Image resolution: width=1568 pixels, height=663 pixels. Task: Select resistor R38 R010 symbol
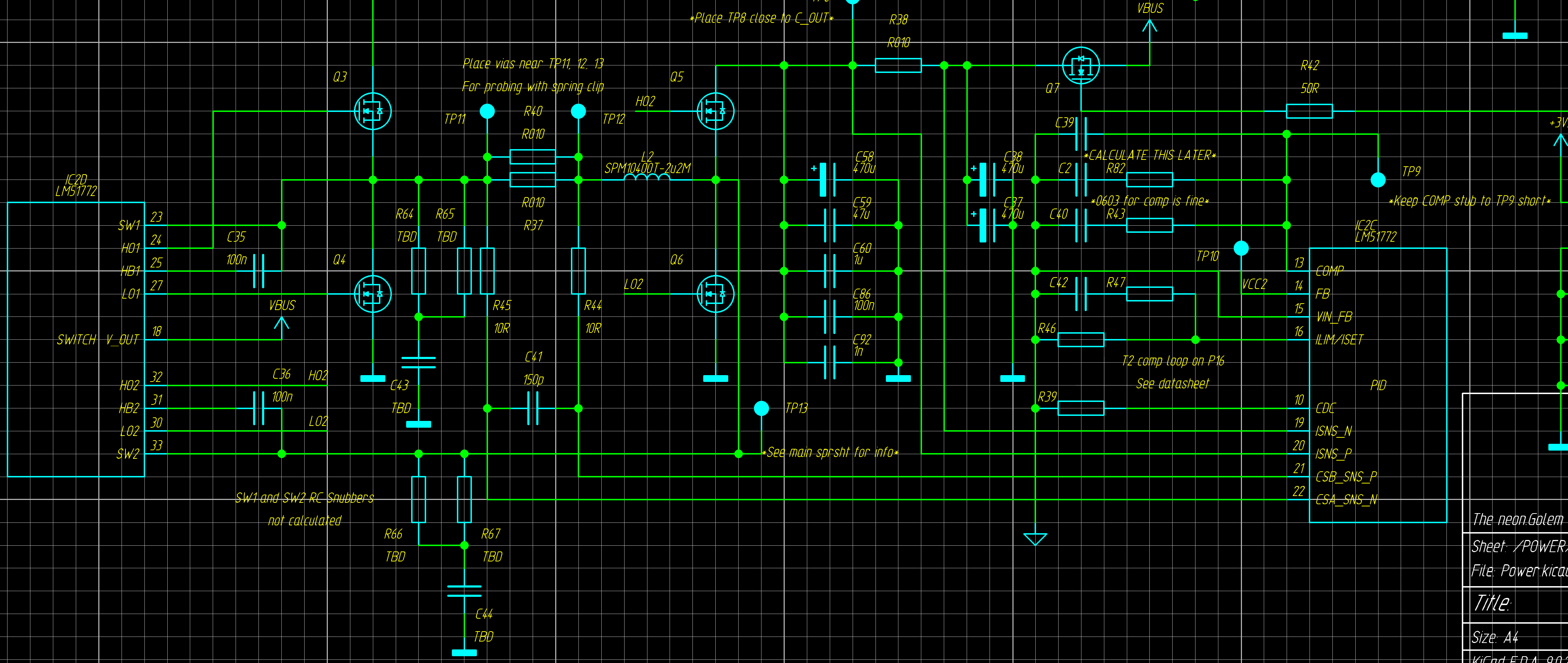pos(898,65)
